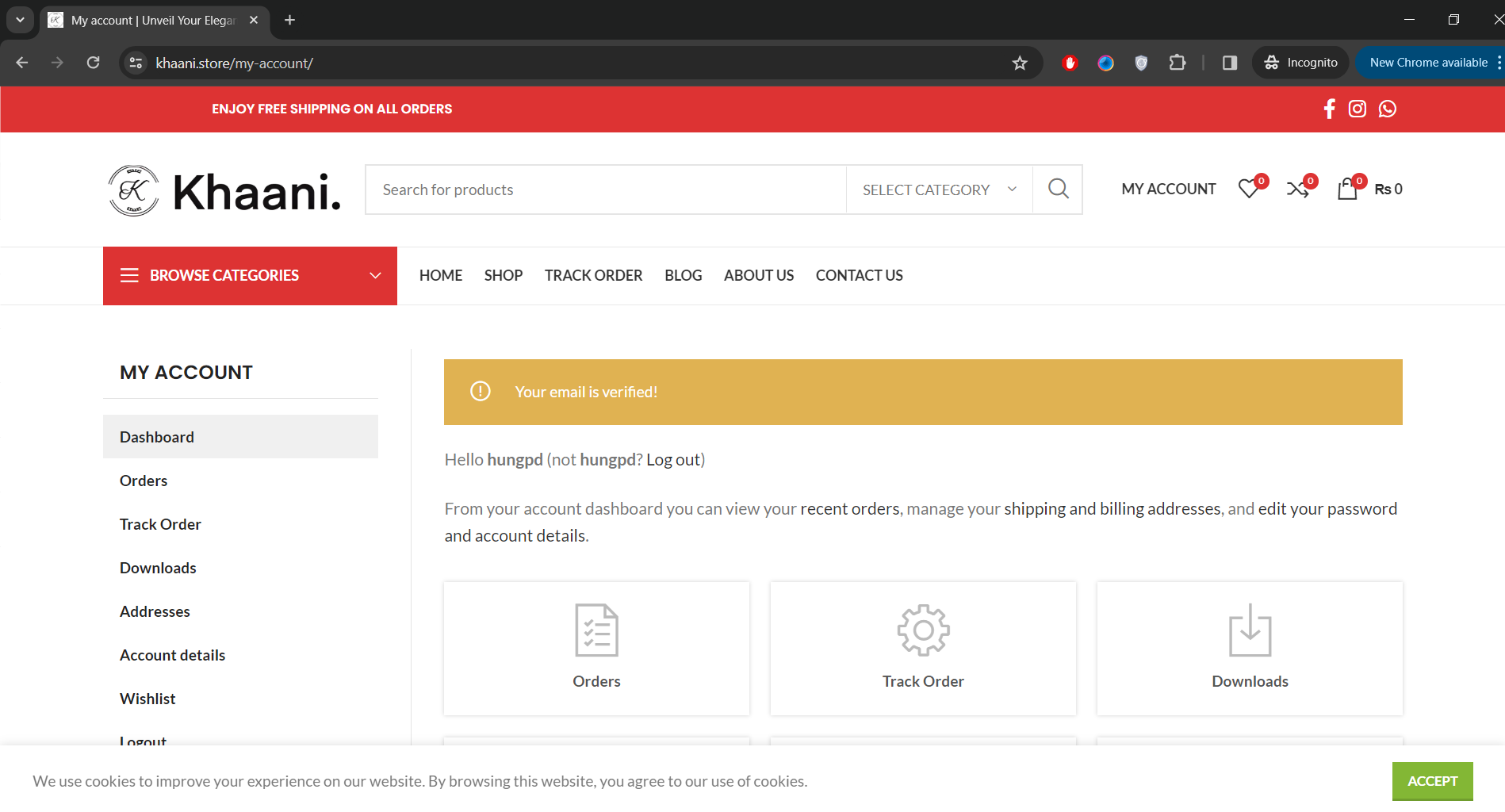
Task: Expand the BROWSE CATEGORIES menu
Action: coord(250,275)
